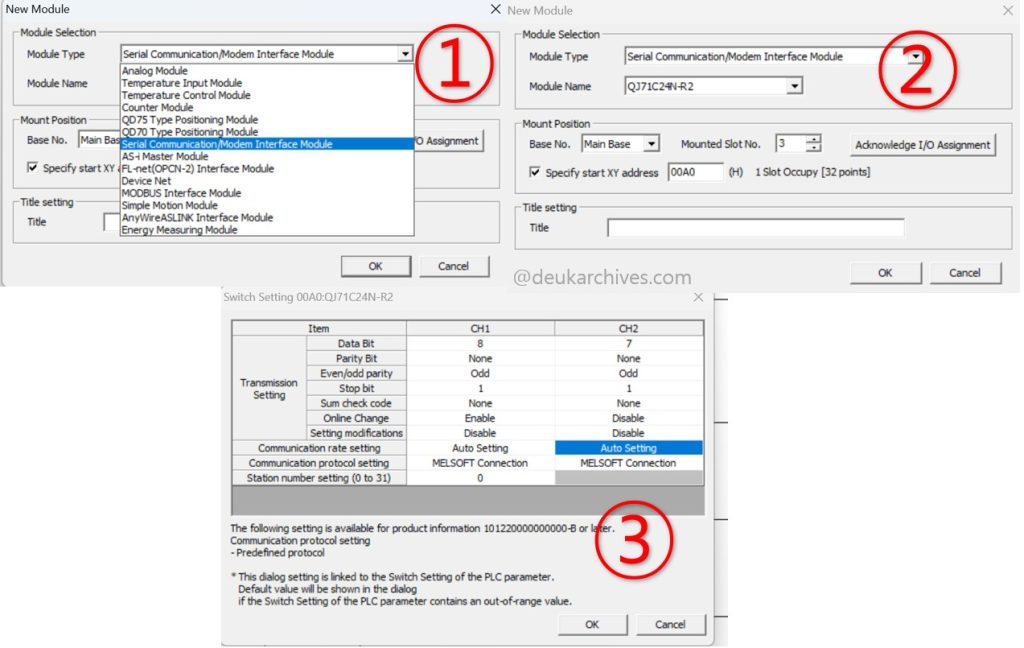Select FL-net(OPCN-2) Interface Module
The height and width of the screenshot is (648, 1024).
click(x=267, y=169)
